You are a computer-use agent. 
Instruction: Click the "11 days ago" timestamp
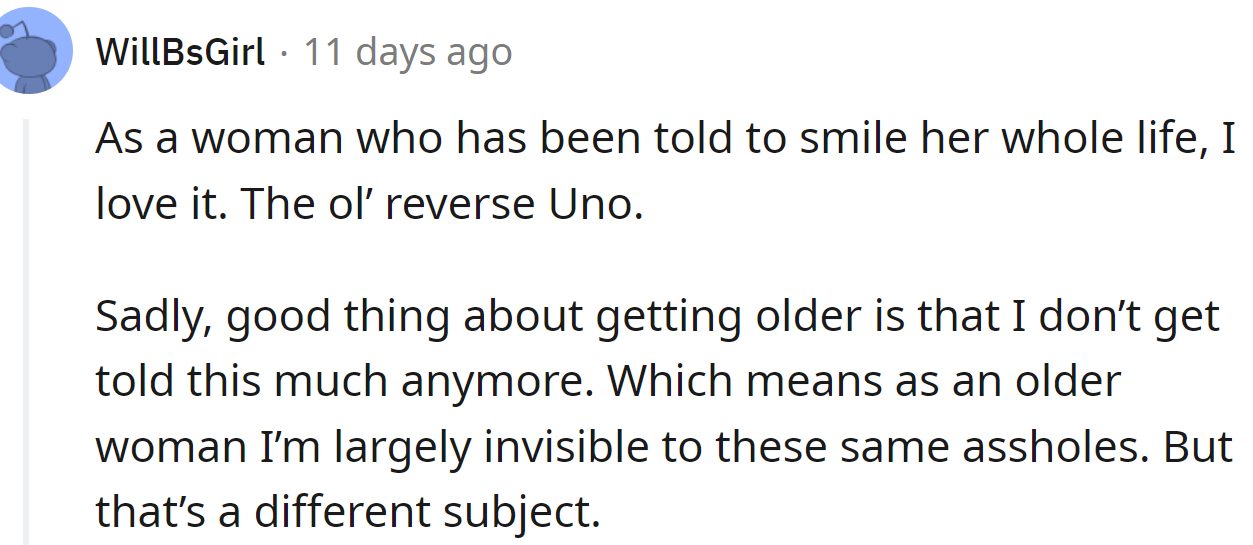408,52
